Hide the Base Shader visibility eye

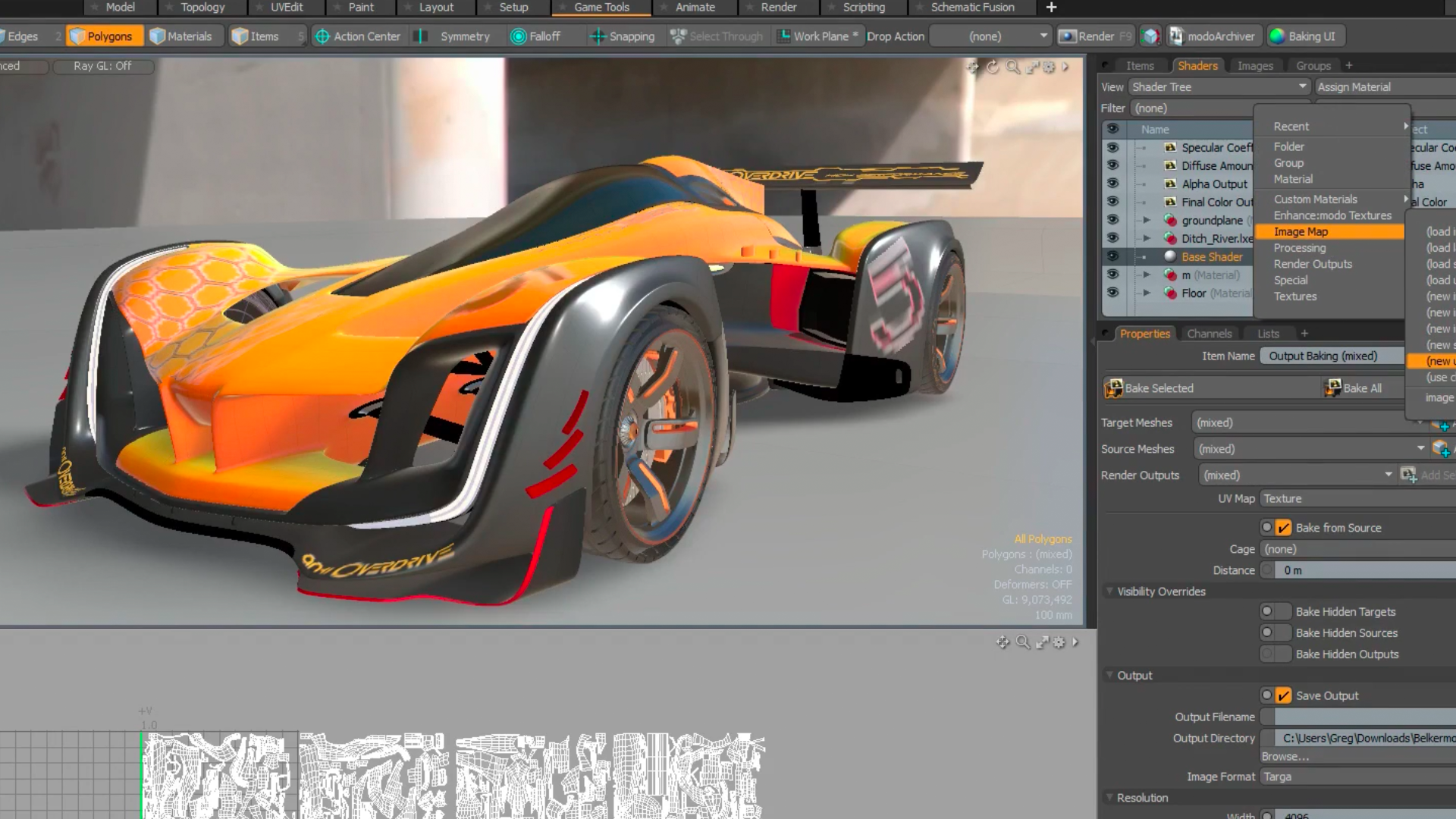click(x=1112, y=256)
